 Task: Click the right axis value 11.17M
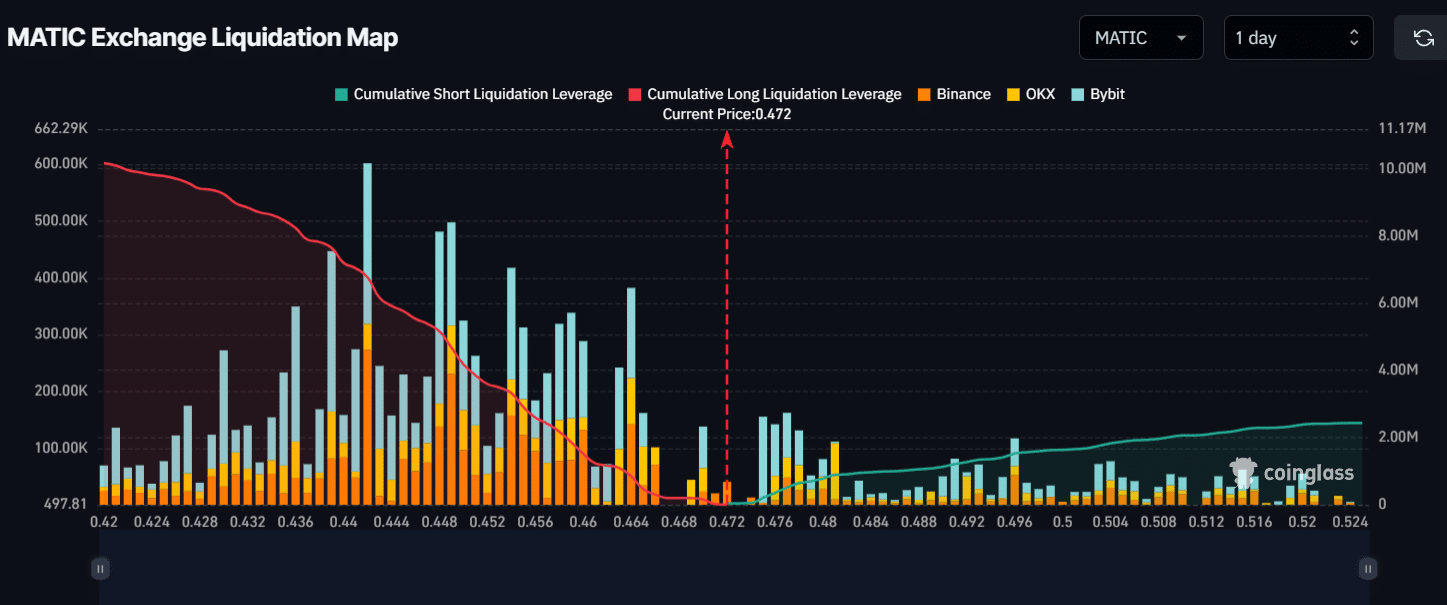pos(1402,128)
